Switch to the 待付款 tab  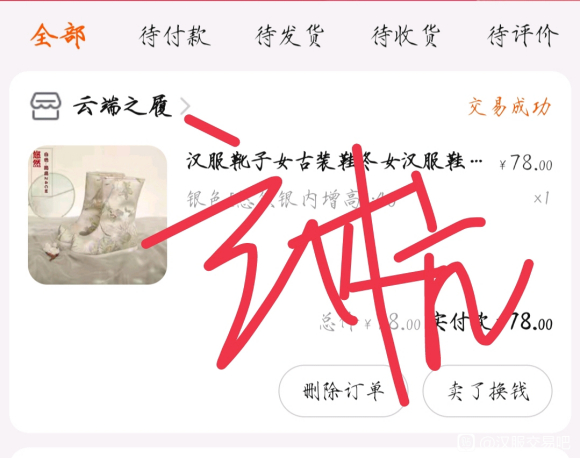tap(175, 36)
